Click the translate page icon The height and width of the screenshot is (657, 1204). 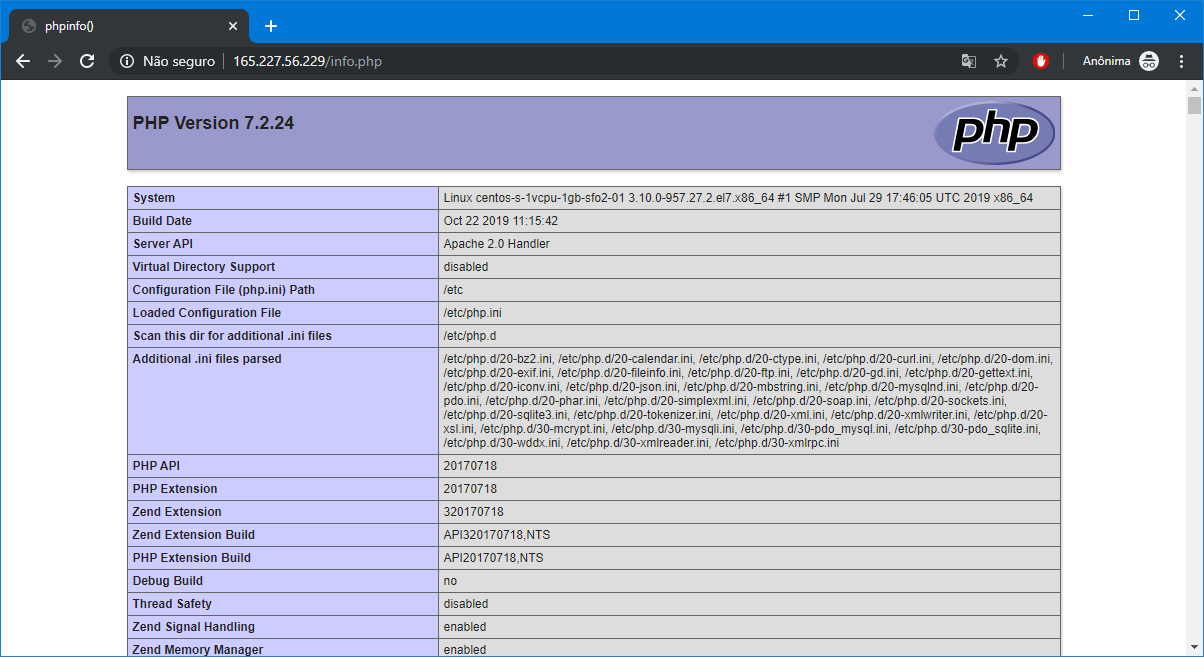[x=968, y=61]
